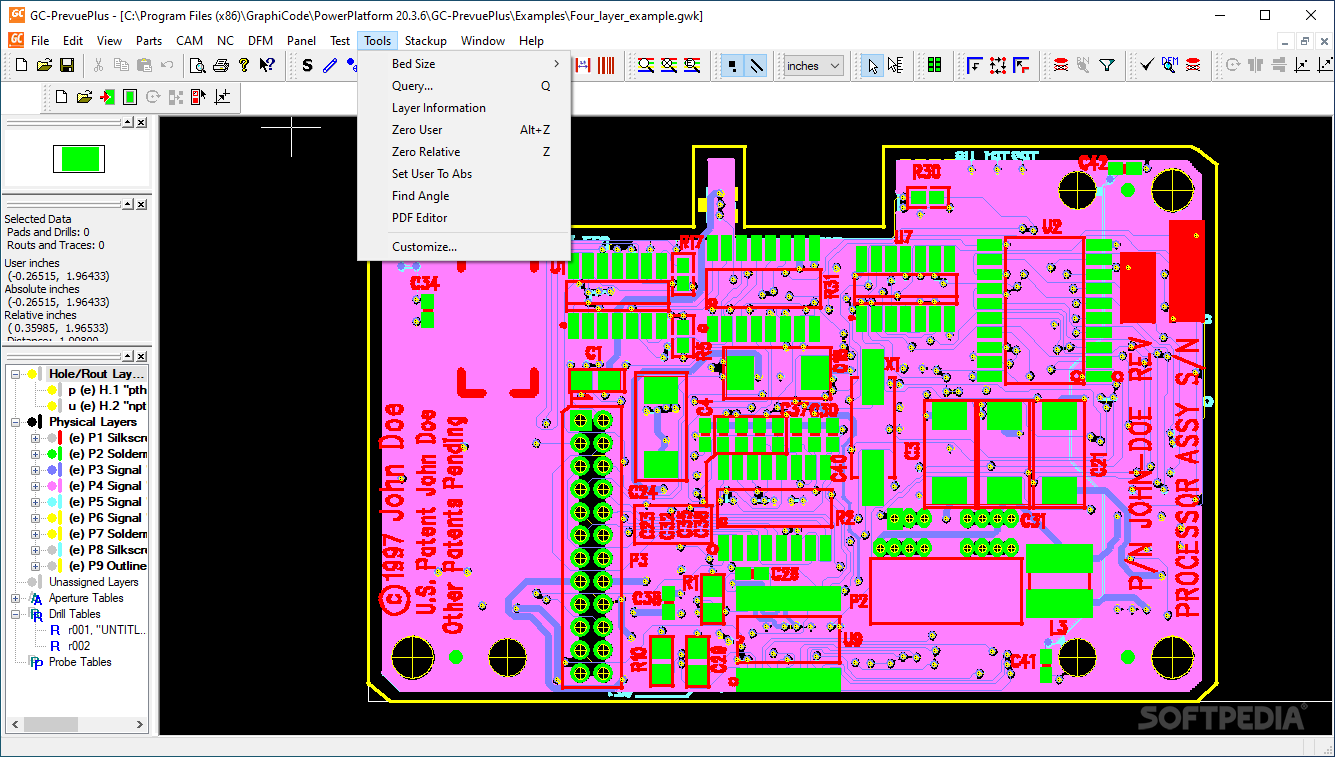1335x757 pixels.
Task: Toggle visibility dot of P2 Soldermask layer
Action: click(x=51, y=454)
